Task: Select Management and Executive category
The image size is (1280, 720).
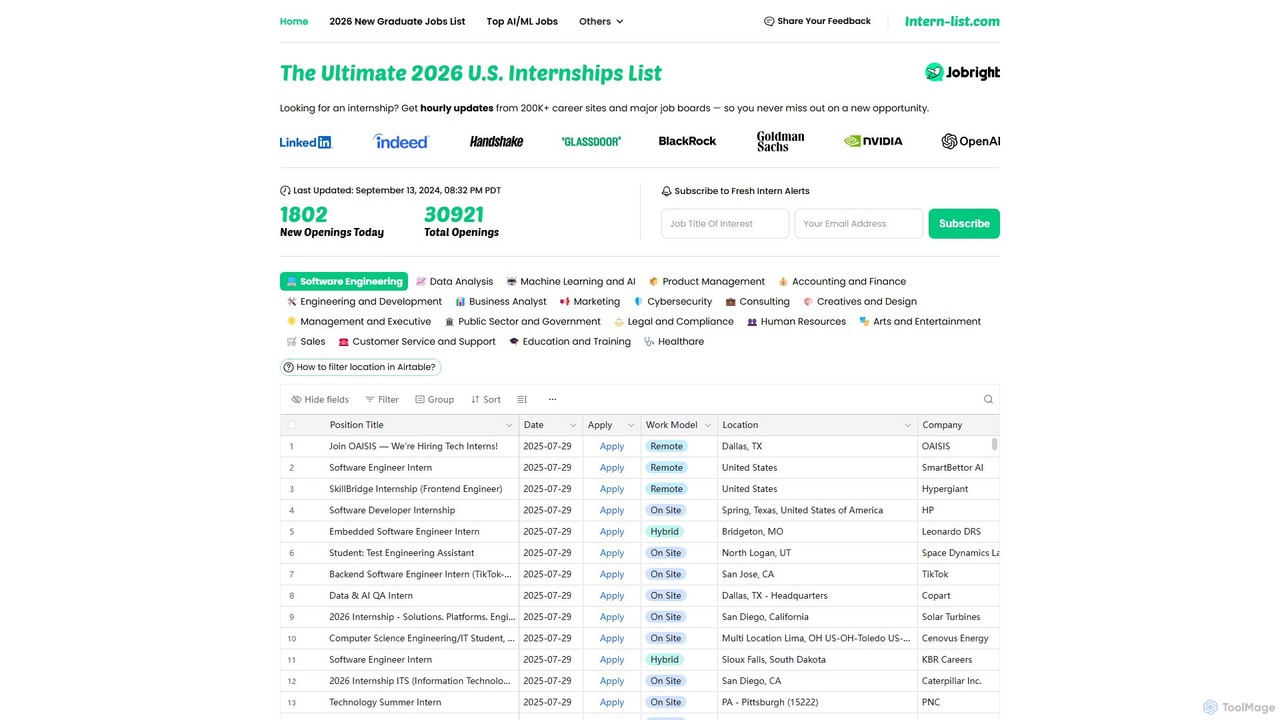Action: click(358, 321)
